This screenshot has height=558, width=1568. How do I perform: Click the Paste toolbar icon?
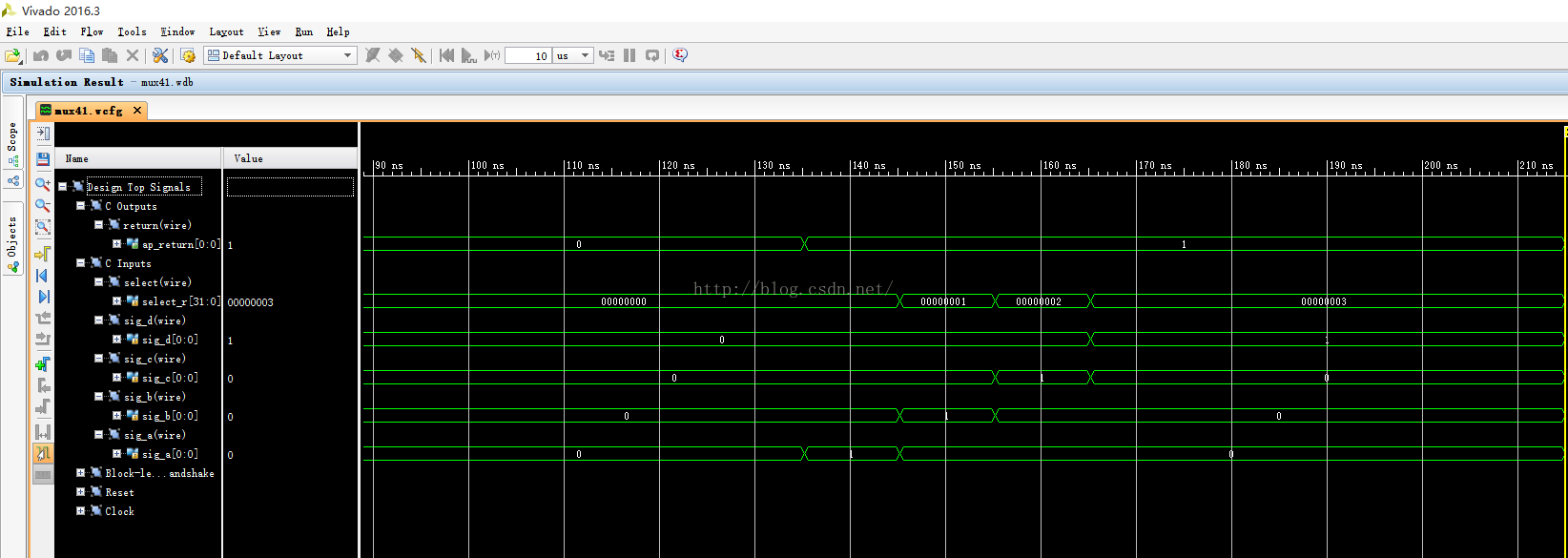110,55
